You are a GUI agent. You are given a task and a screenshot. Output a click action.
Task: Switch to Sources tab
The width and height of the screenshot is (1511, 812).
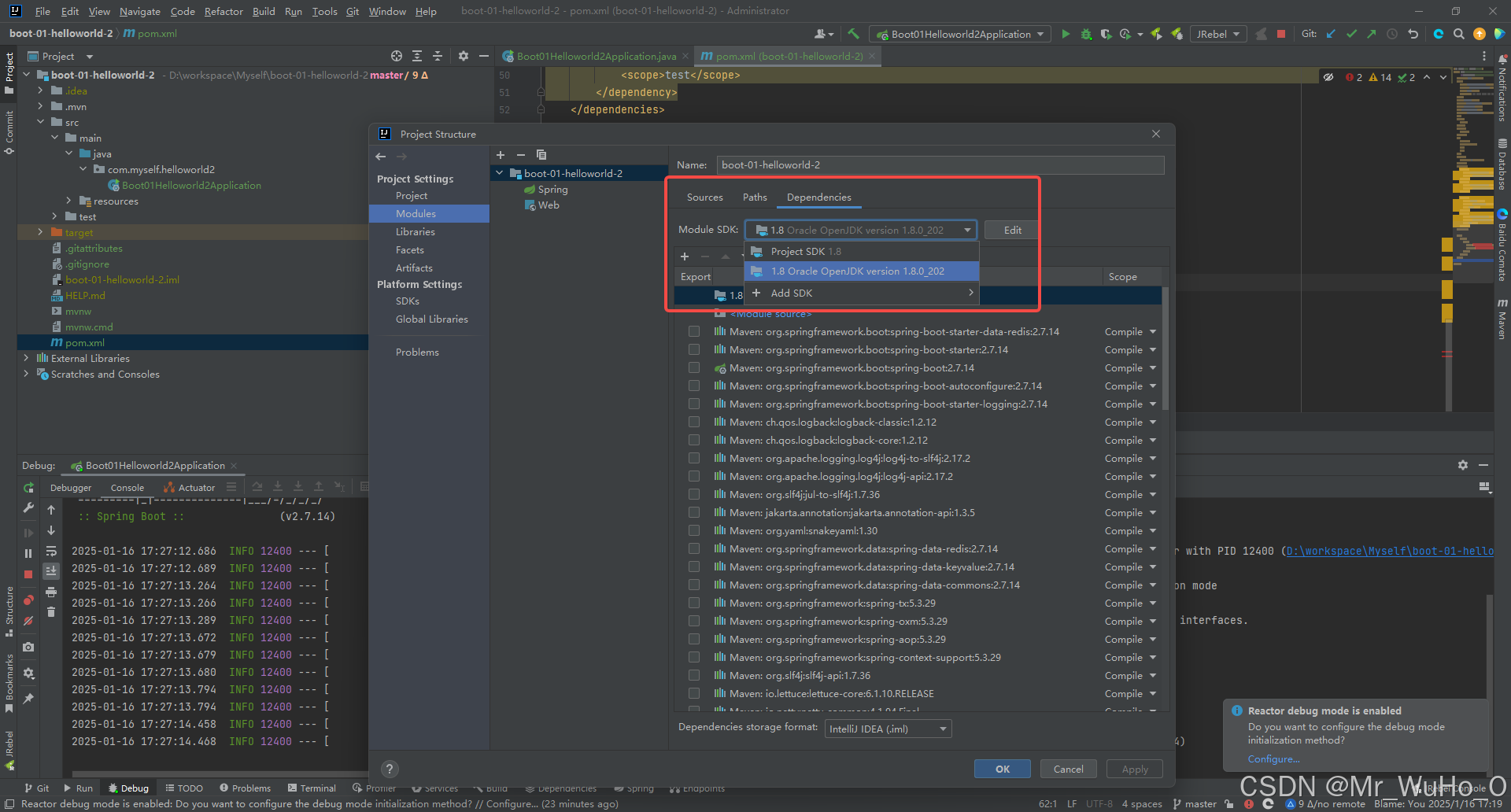pyautogui.click(x=704, y=197)
